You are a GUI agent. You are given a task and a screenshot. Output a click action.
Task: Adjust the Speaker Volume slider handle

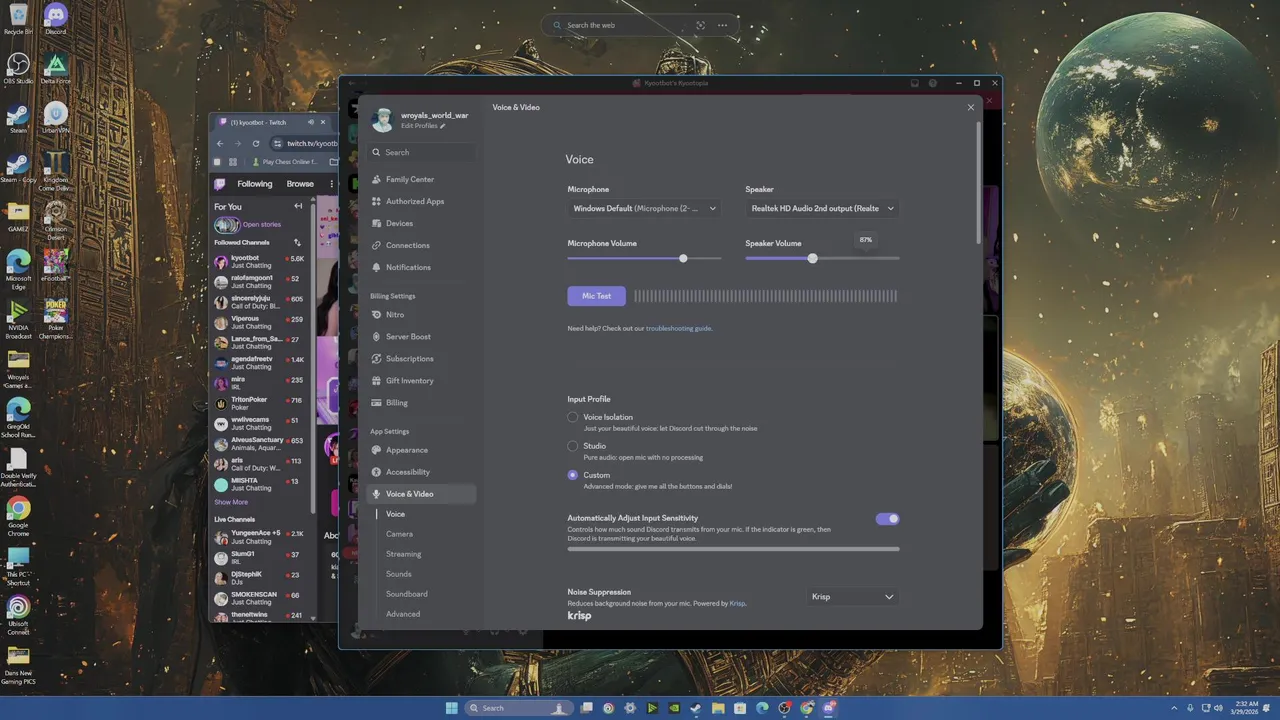click(x=812, y=258)
